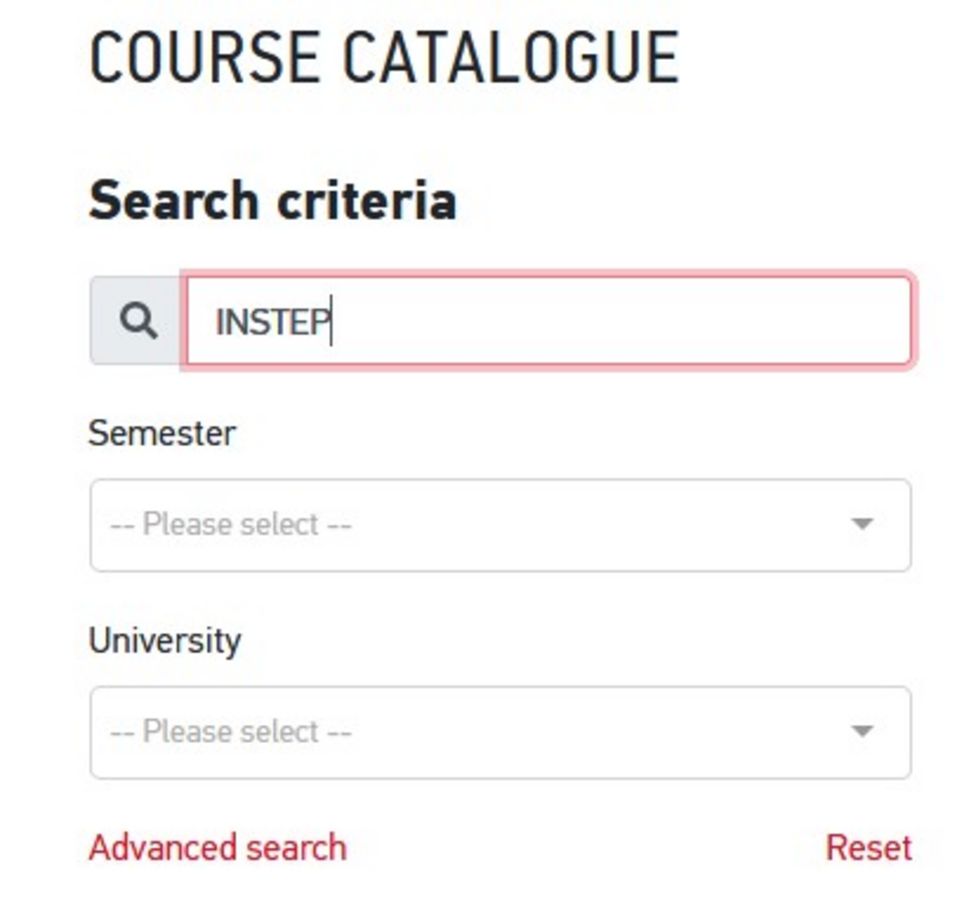Screen dimensions: 964x900
Task: Click the Semester dropdown caret arrow
Action: [862, 524]
